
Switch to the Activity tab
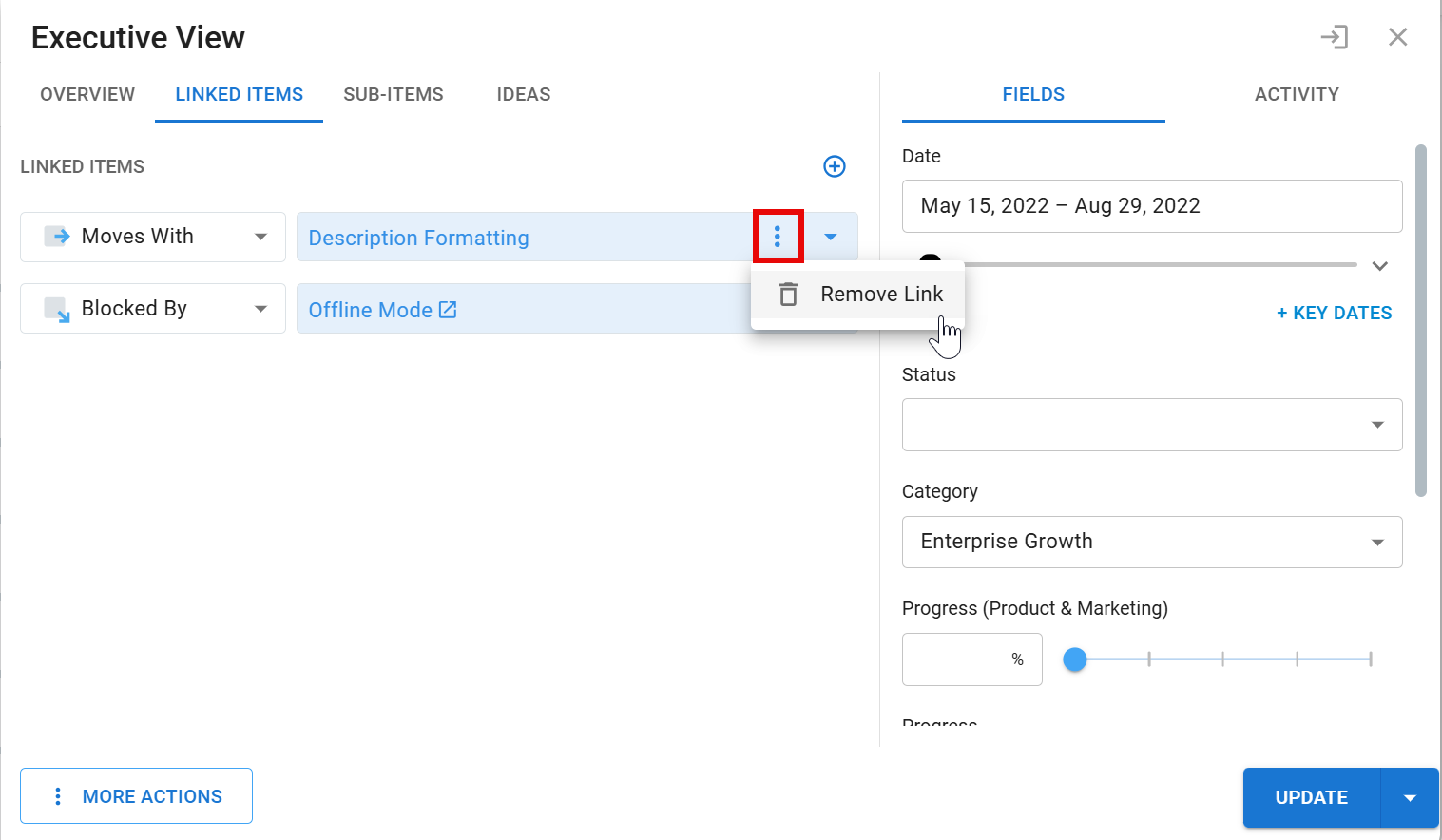click(1297, 94)
